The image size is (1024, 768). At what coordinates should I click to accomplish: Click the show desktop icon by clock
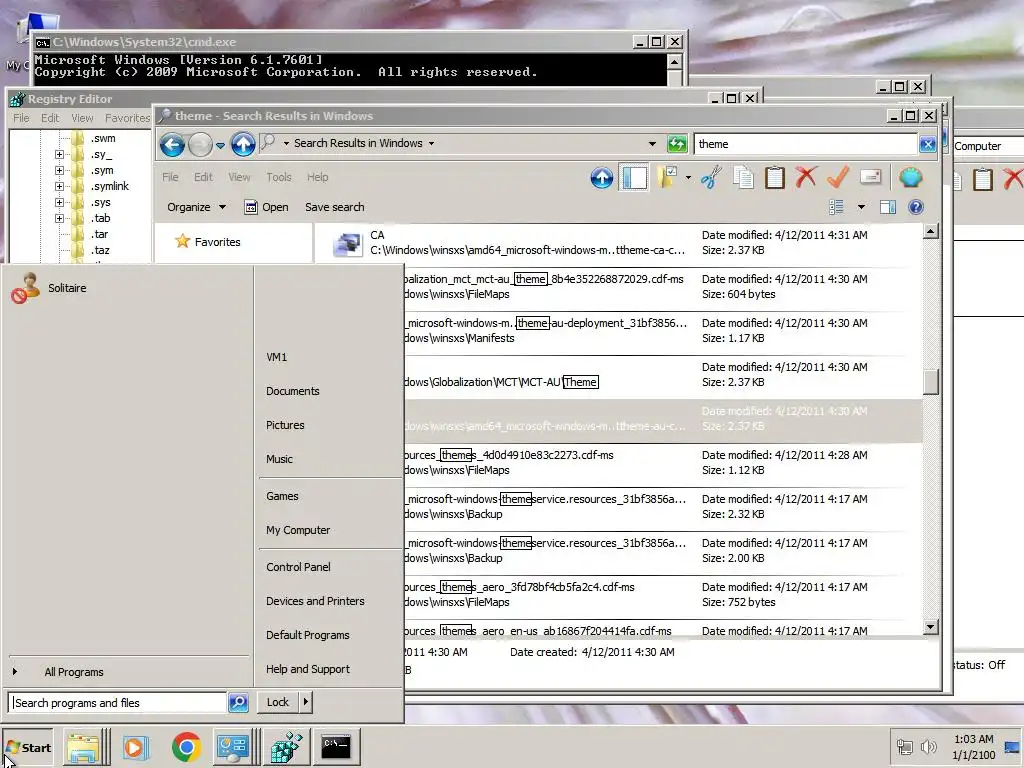(x=1012, y=747)
